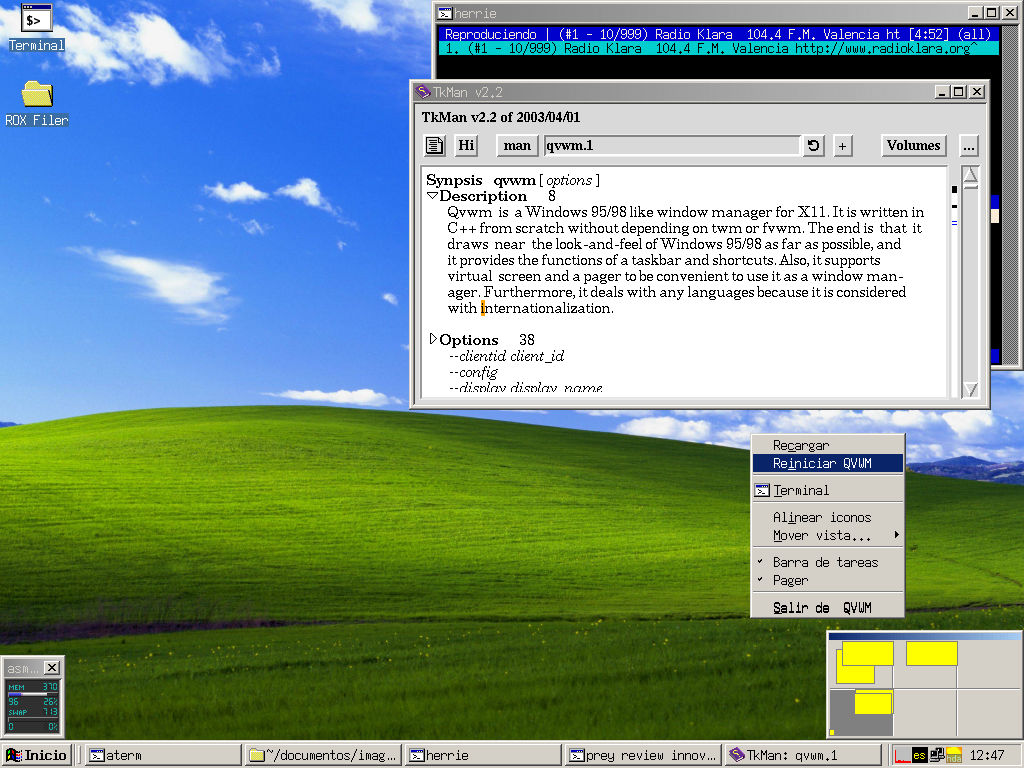
Task: Expand the Options section triangle
Action: click(x=432, y=339)
